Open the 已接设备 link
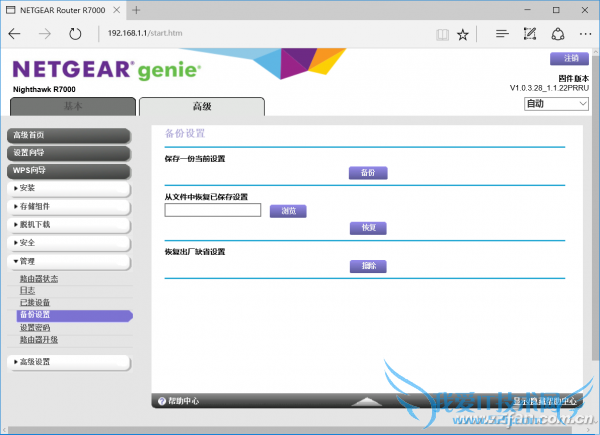 point(35,303)
